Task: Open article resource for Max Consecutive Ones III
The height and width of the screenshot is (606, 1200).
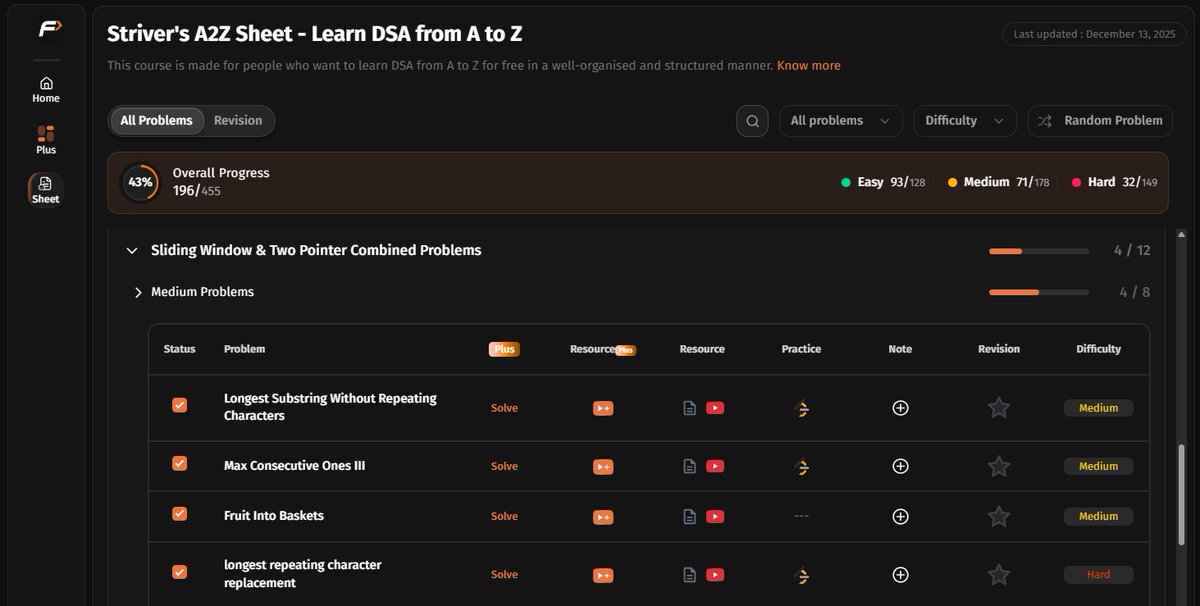Action: click(x=689, y=466)
